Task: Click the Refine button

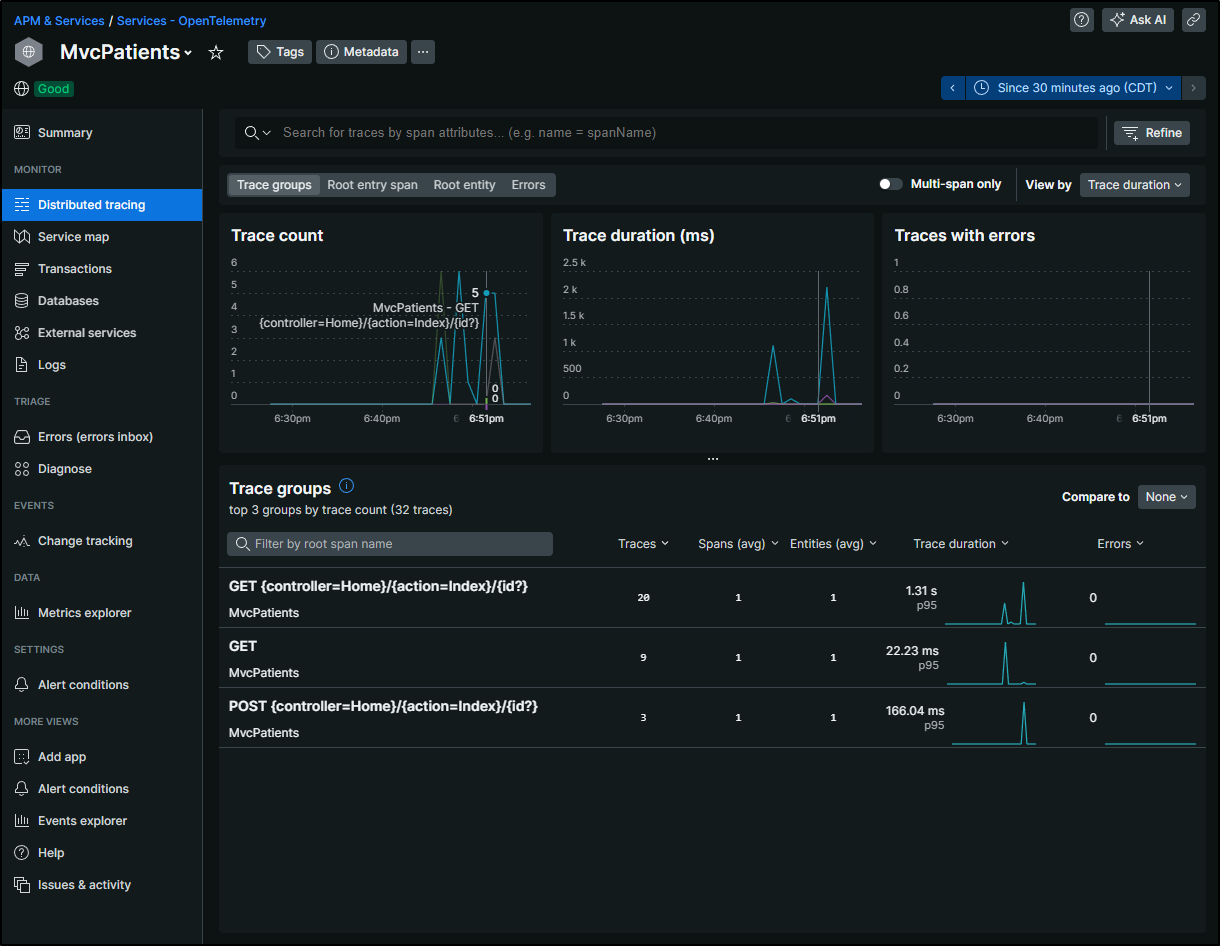Action: click(1152, 133)
